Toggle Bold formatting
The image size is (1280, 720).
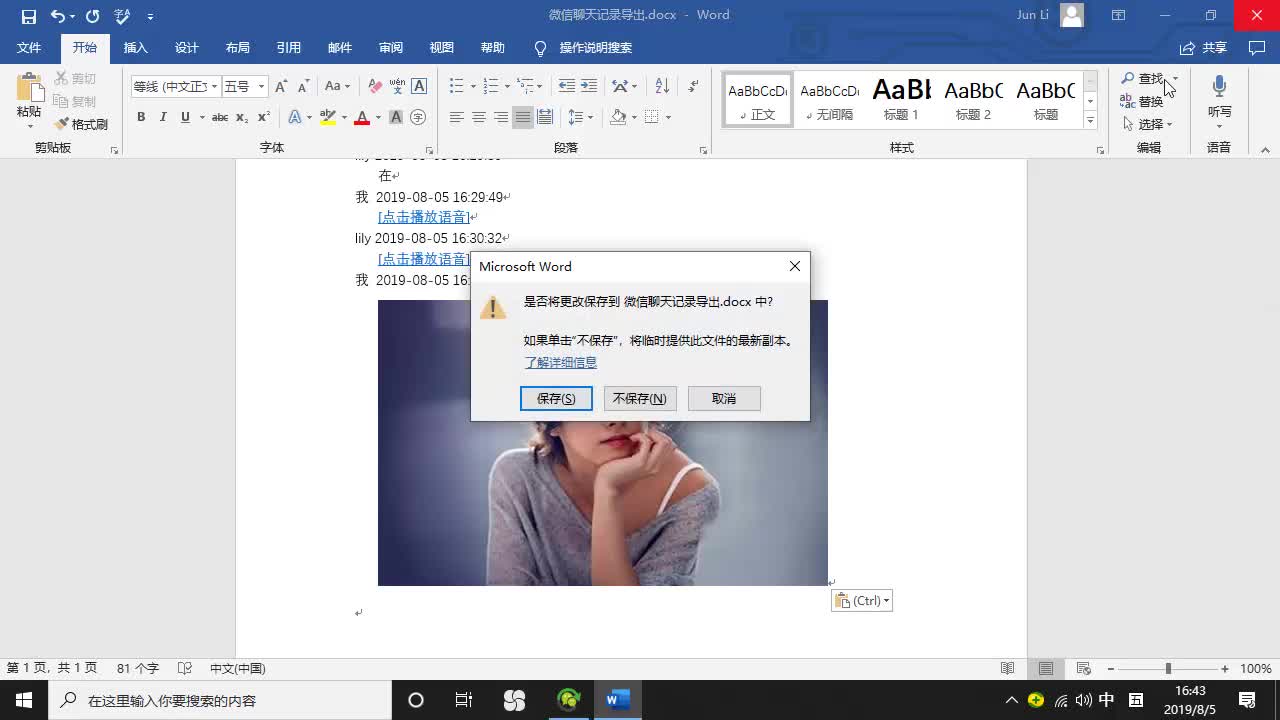point(141,117)
